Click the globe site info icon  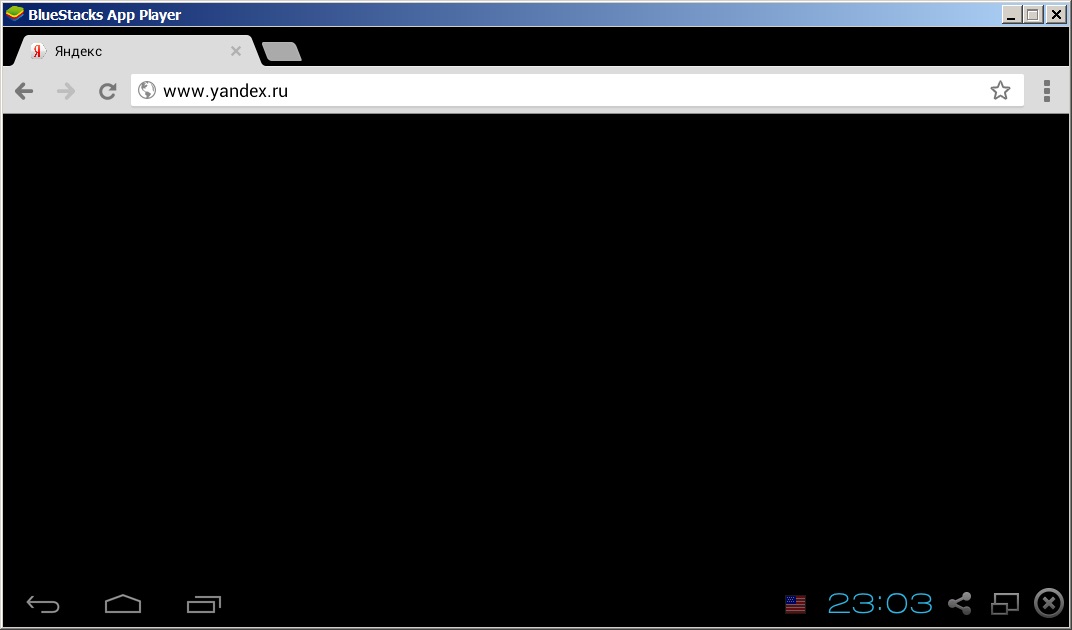(x=147, y=90)
